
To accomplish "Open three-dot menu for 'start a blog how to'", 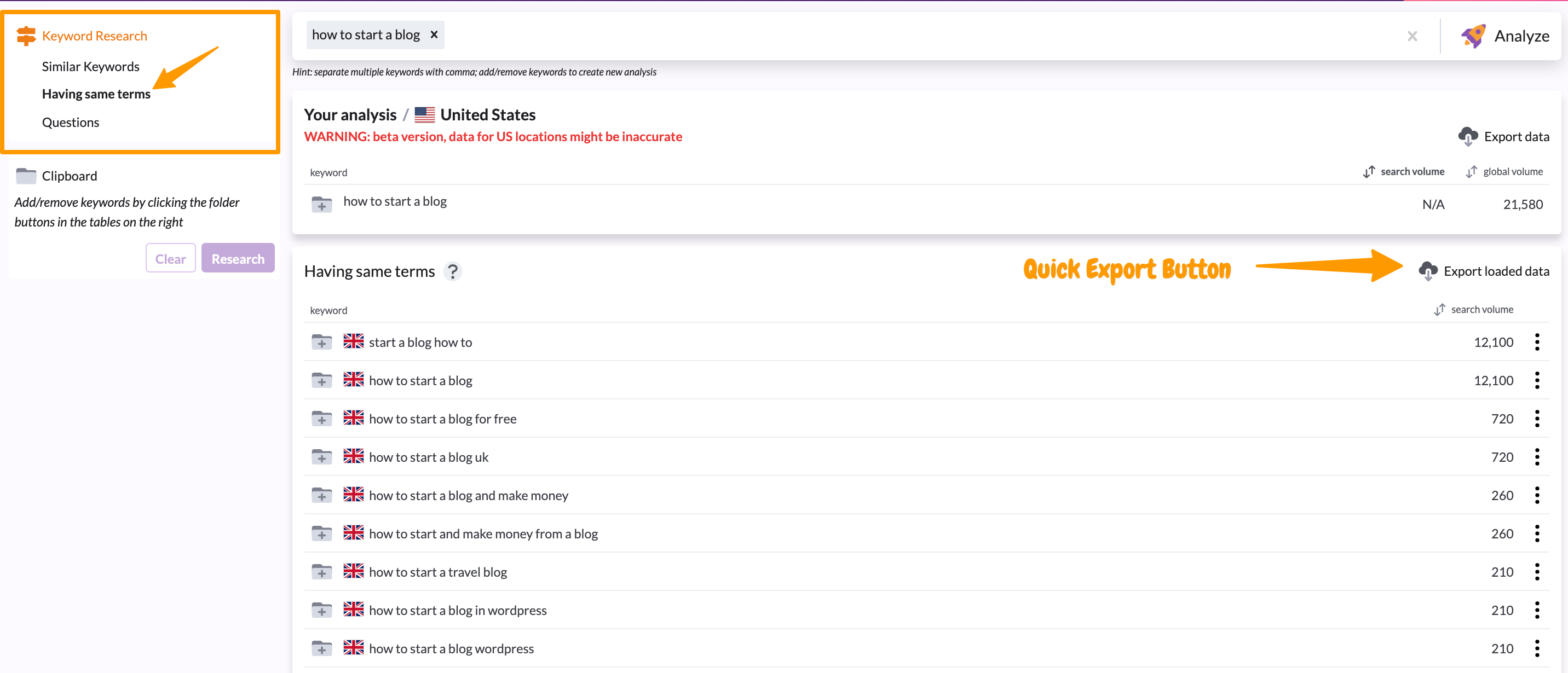I will click(x=1536, y=342).
